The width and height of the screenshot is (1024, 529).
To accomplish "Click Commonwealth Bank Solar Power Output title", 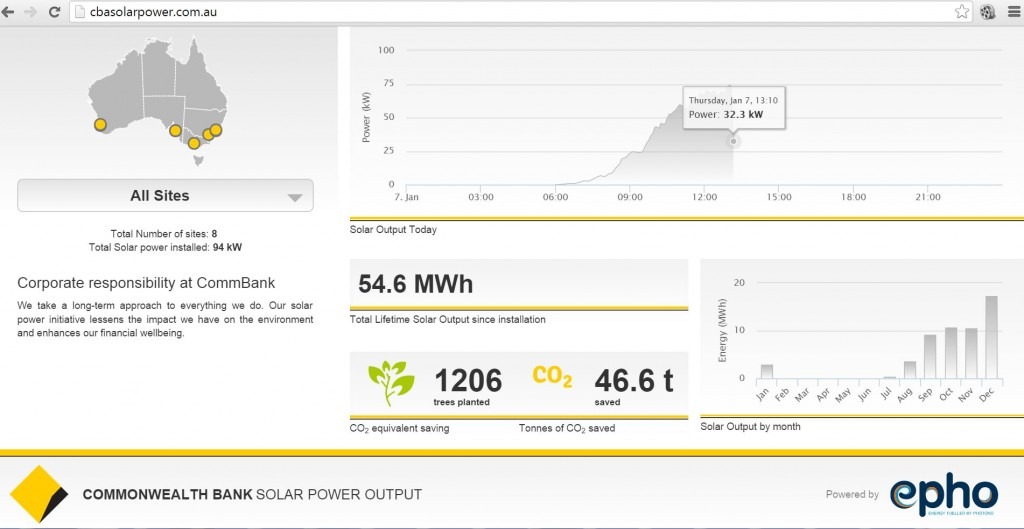I will point(252,494).
